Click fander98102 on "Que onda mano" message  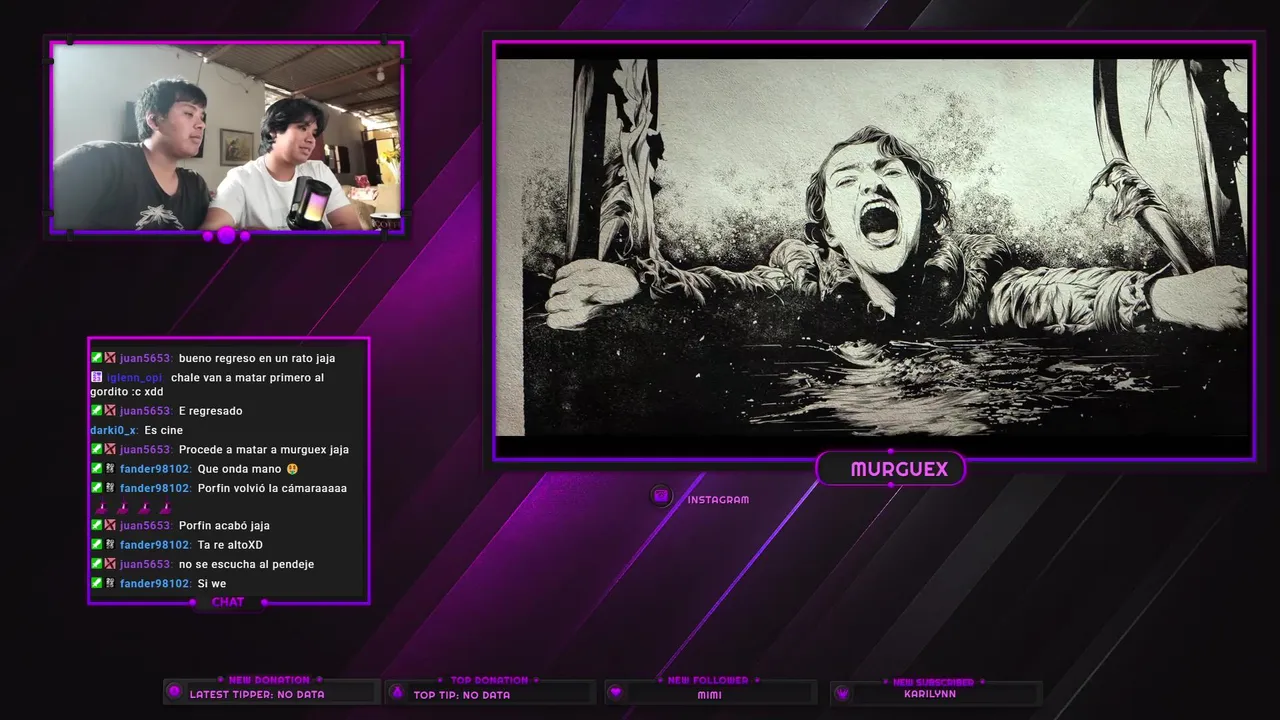tap(155, 469)
